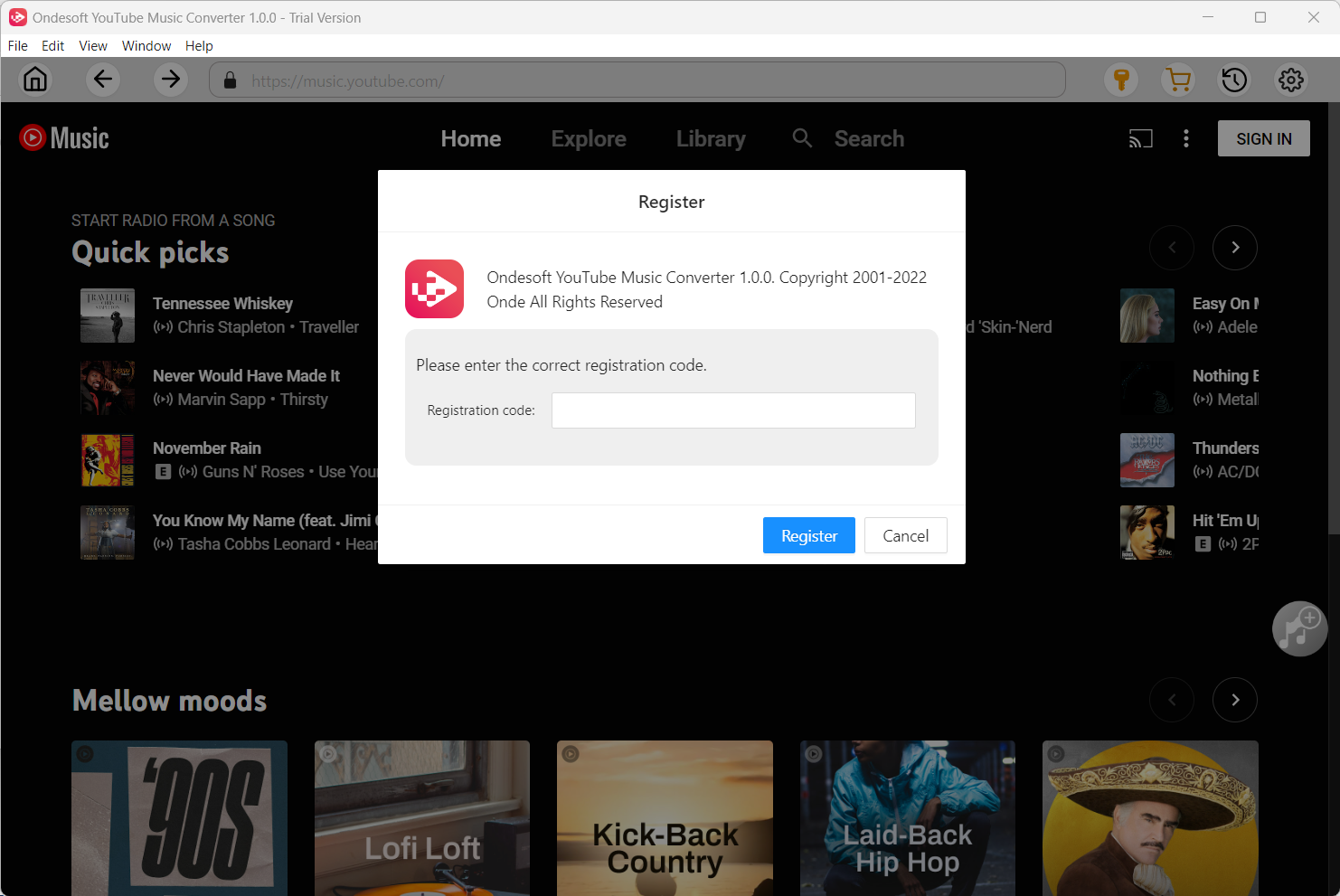
Task: Click the Nothing Else Matters song title
Action: [1225, 376]
